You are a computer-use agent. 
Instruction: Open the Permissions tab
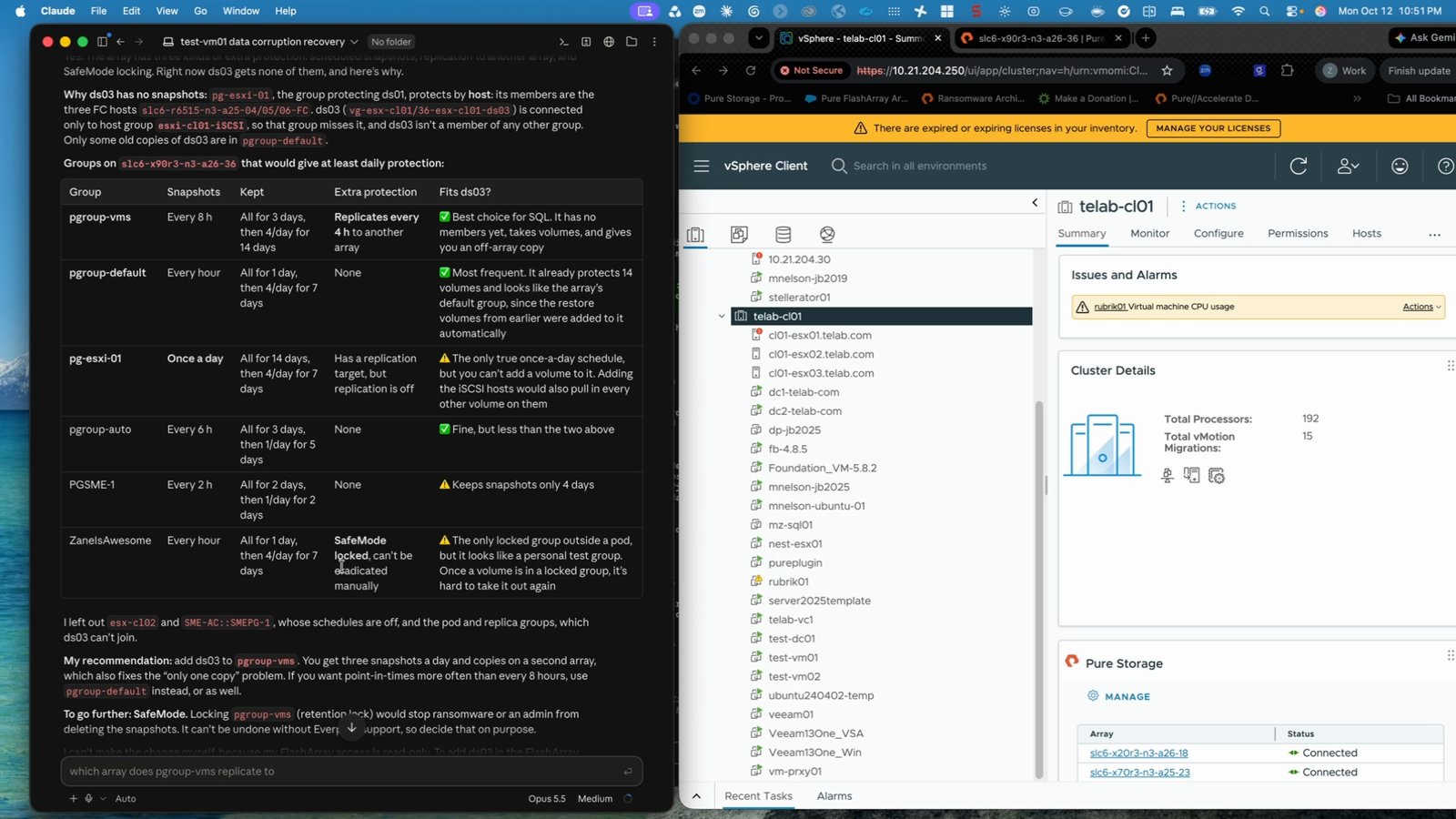pyautogui.click(x=1298, y=234)
